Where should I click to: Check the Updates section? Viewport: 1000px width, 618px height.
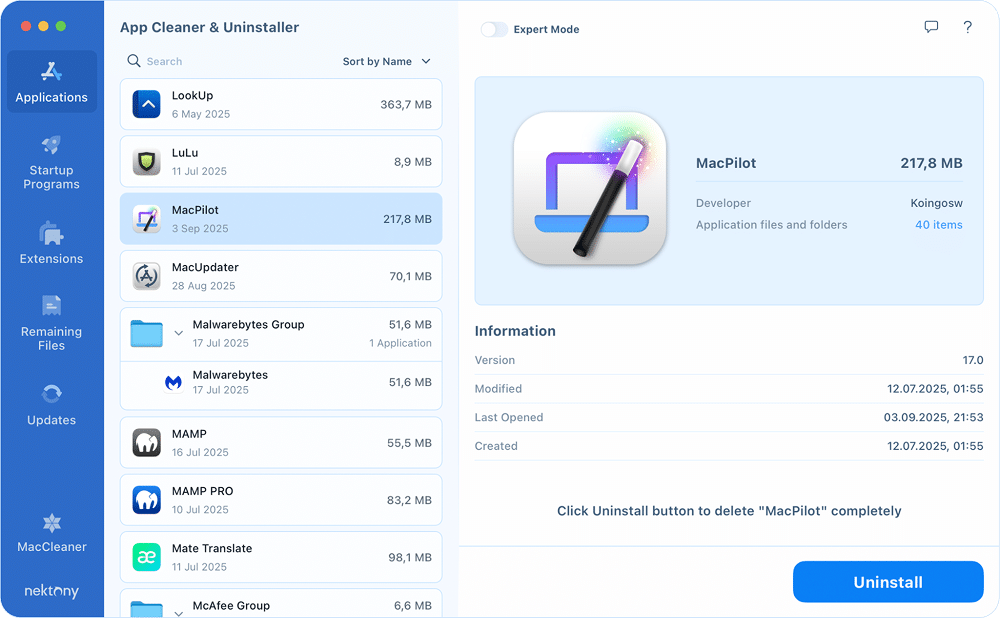click(51, 404)
